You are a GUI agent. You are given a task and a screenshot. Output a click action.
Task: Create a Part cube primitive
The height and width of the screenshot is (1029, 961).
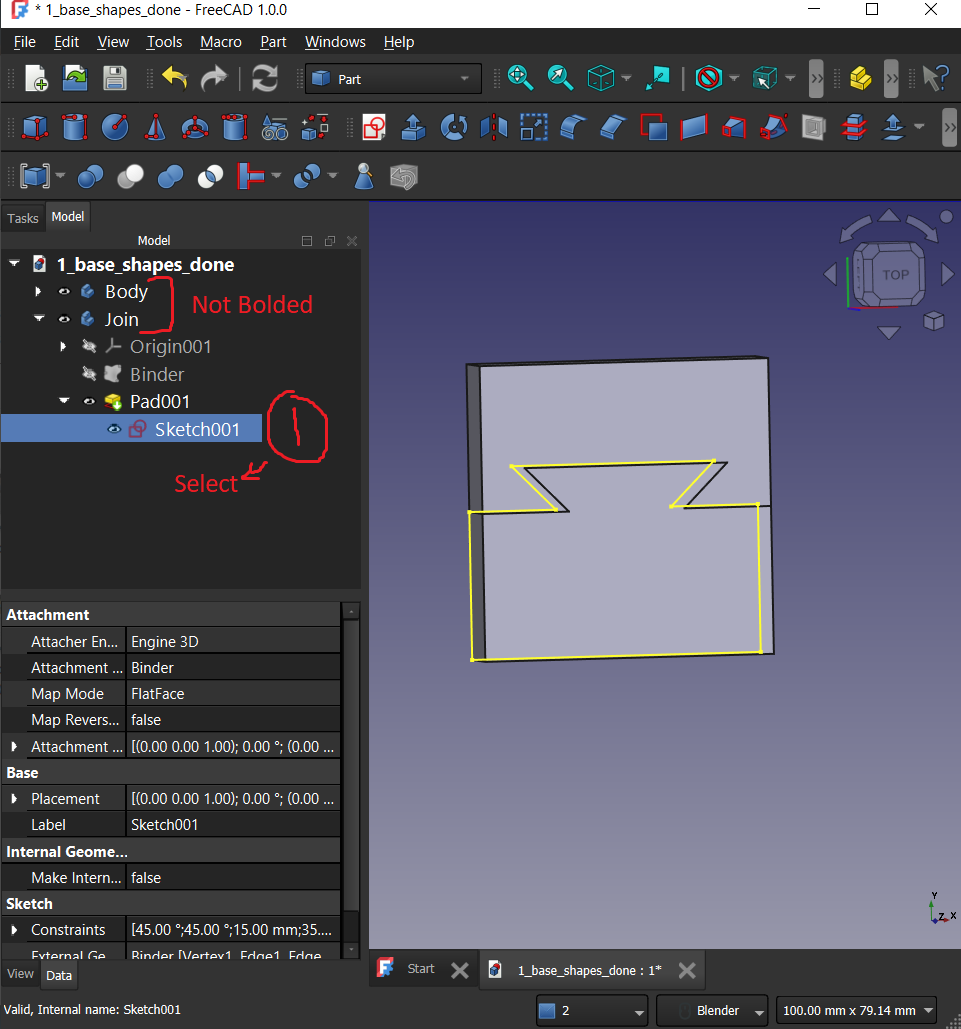(35, 127)
